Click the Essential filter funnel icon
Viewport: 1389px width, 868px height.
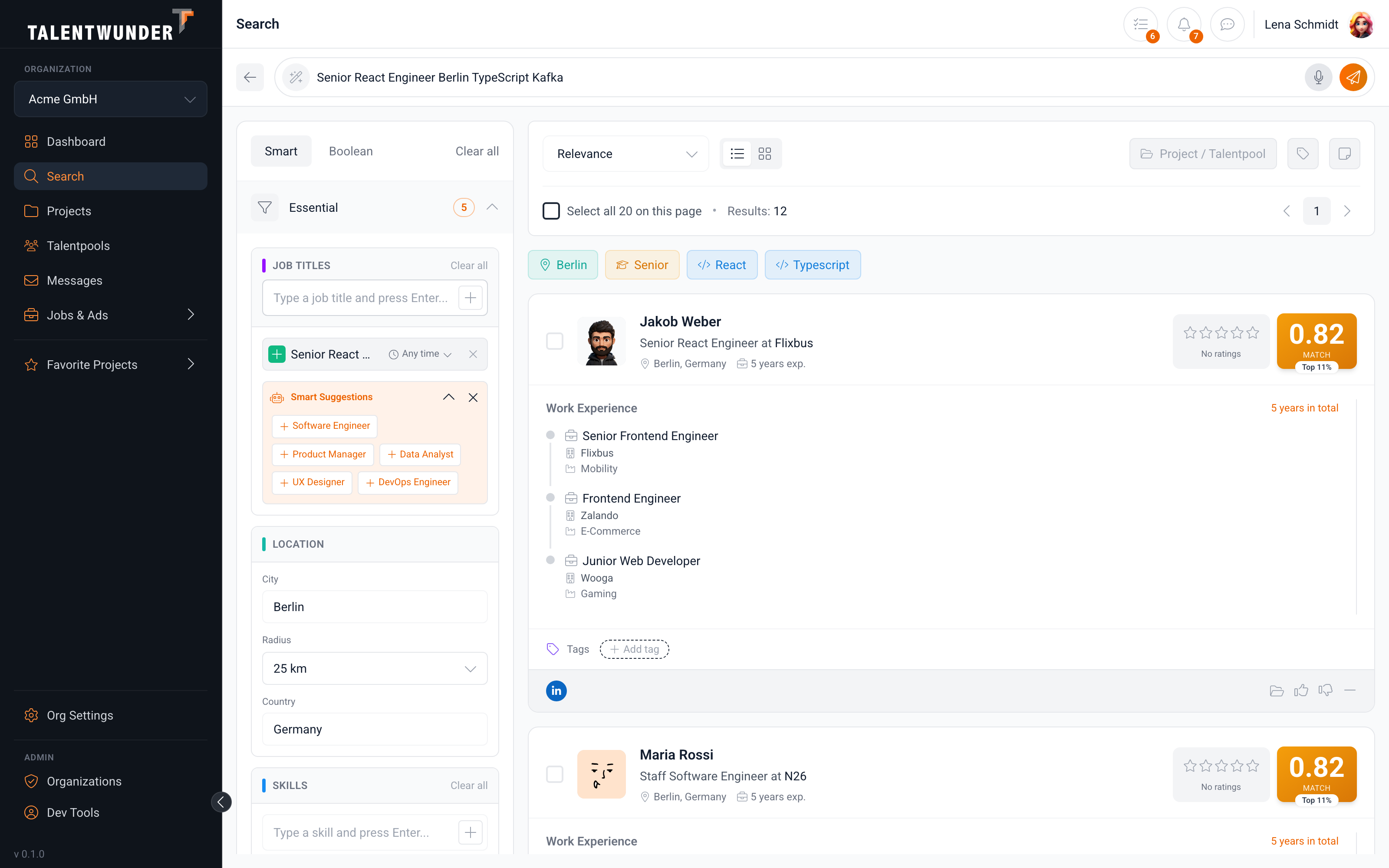(x=265, y=208)
